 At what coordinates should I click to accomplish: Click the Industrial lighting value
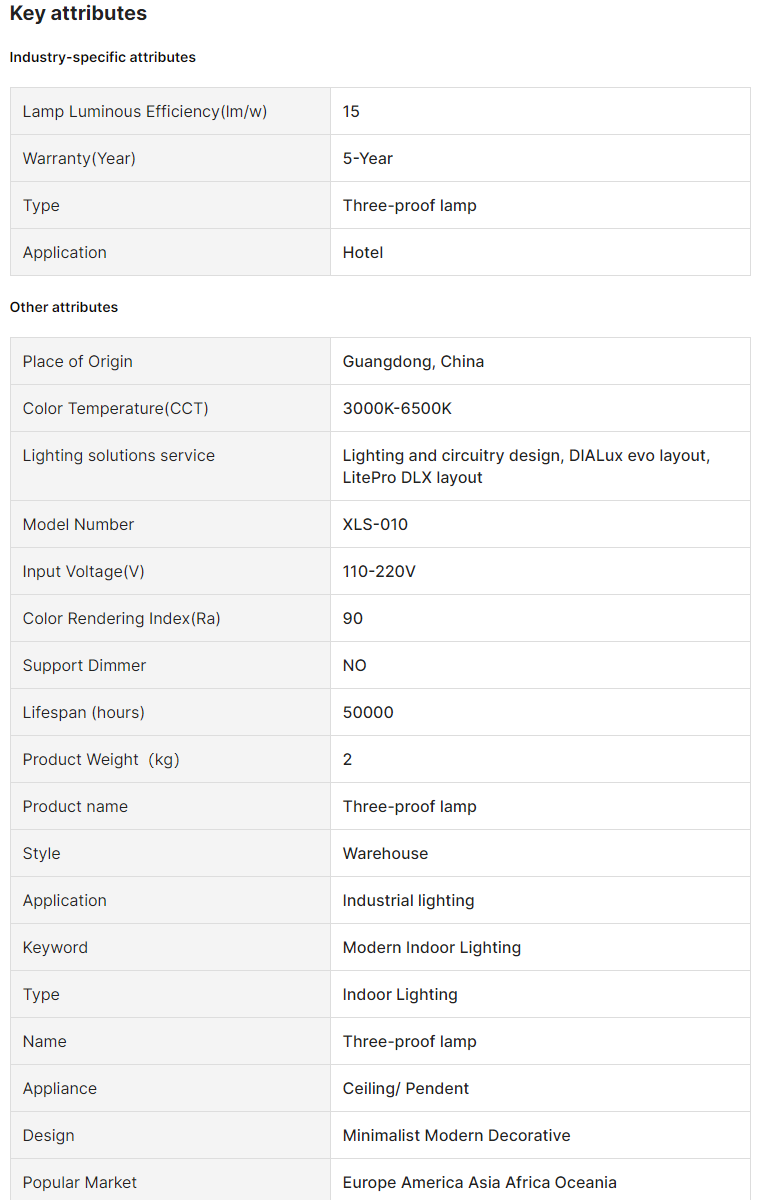pyautogui.click(x=408, y=900)
